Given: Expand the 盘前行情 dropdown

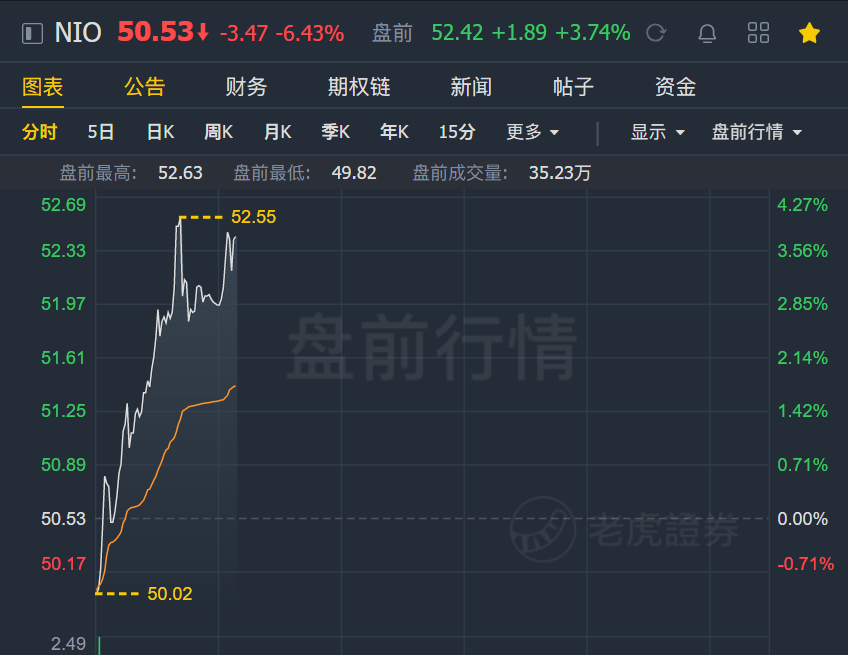Looking at the screenshot, I should click(757, 132).
